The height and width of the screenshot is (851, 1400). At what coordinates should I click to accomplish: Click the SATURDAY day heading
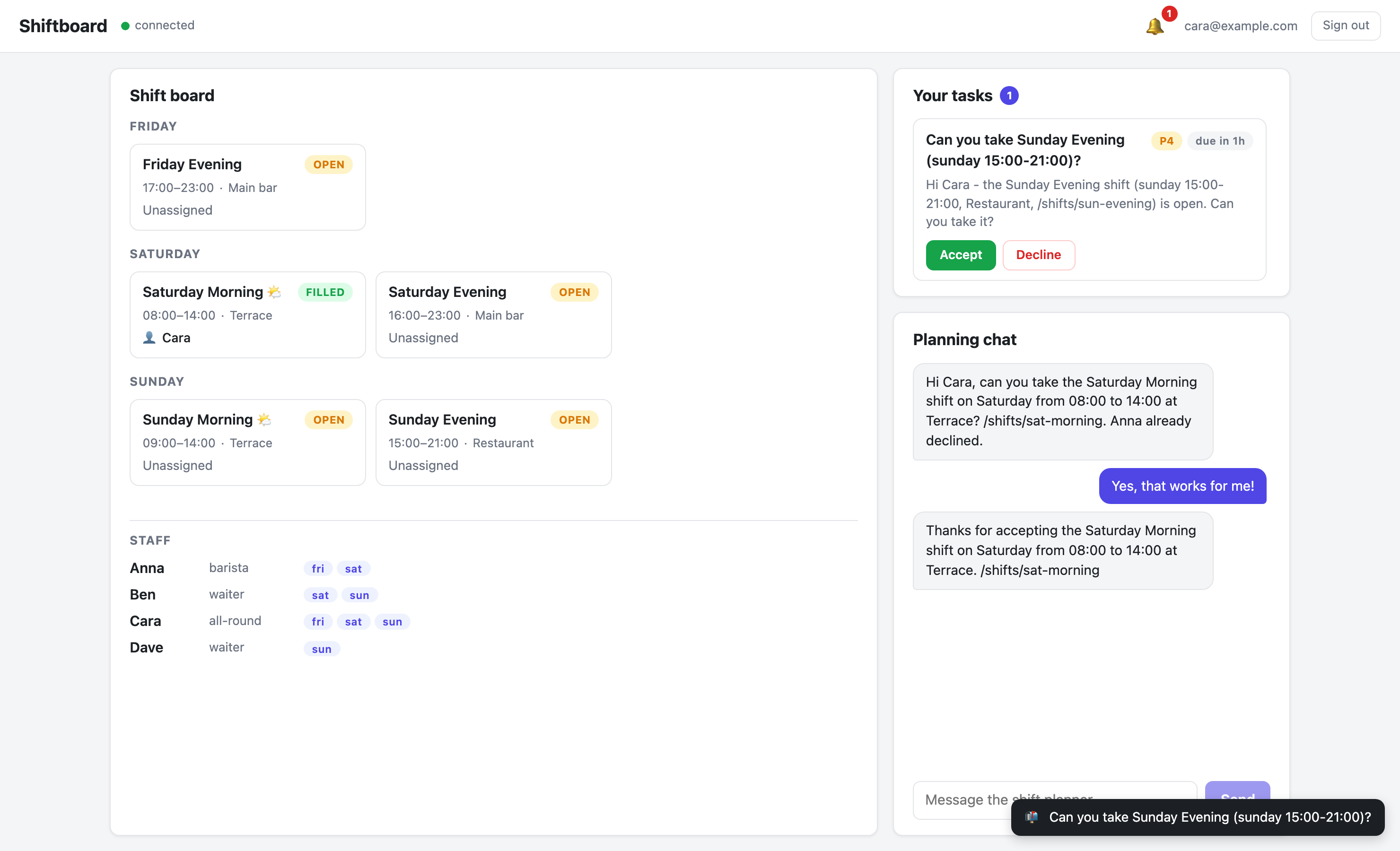[165, 254]
